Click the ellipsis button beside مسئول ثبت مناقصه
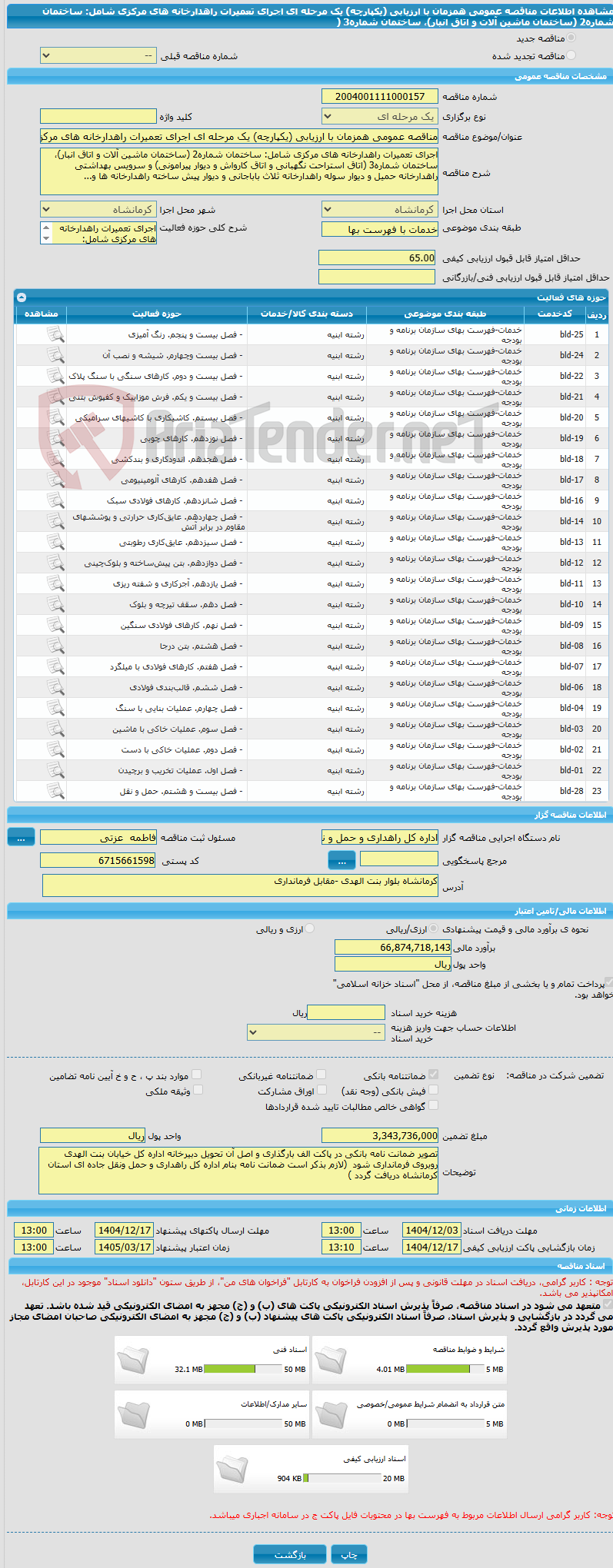 21,838
